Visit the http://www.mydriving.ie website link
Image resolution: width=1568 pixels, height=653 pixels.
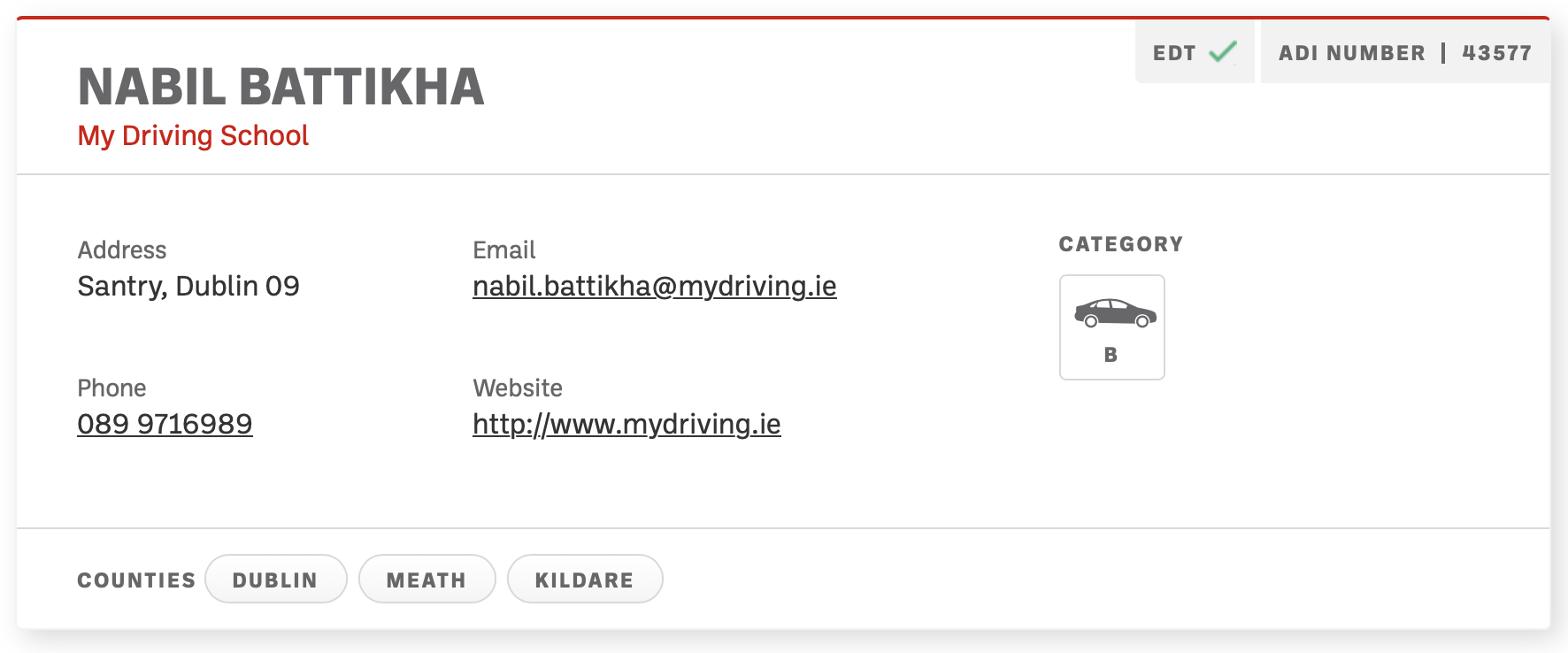626,424
